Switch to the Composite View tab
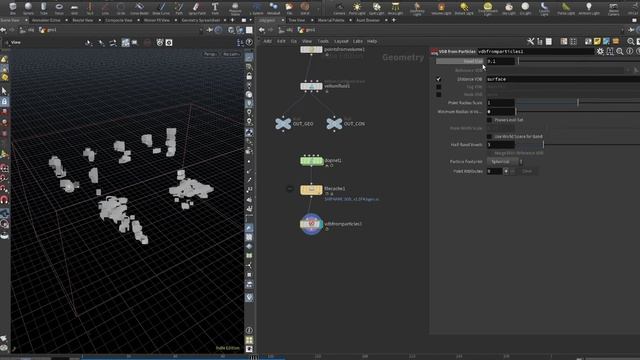 119,20
